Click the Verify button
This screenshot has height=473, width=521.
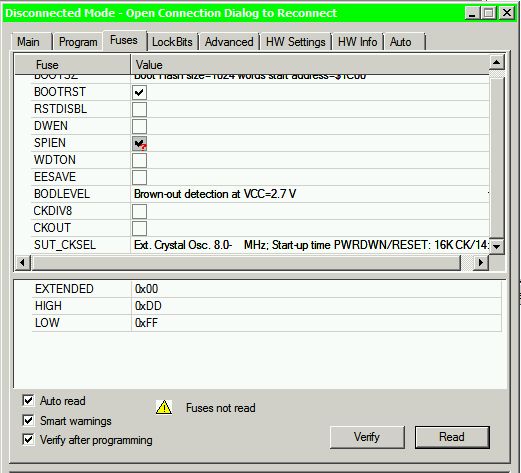(x=367, y=437)
